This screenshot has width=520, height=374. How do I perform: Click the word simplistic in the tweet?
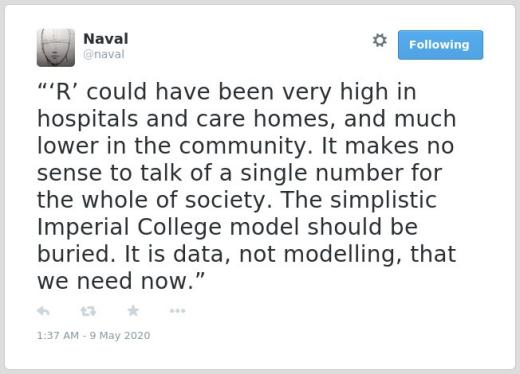coord(383,200)
